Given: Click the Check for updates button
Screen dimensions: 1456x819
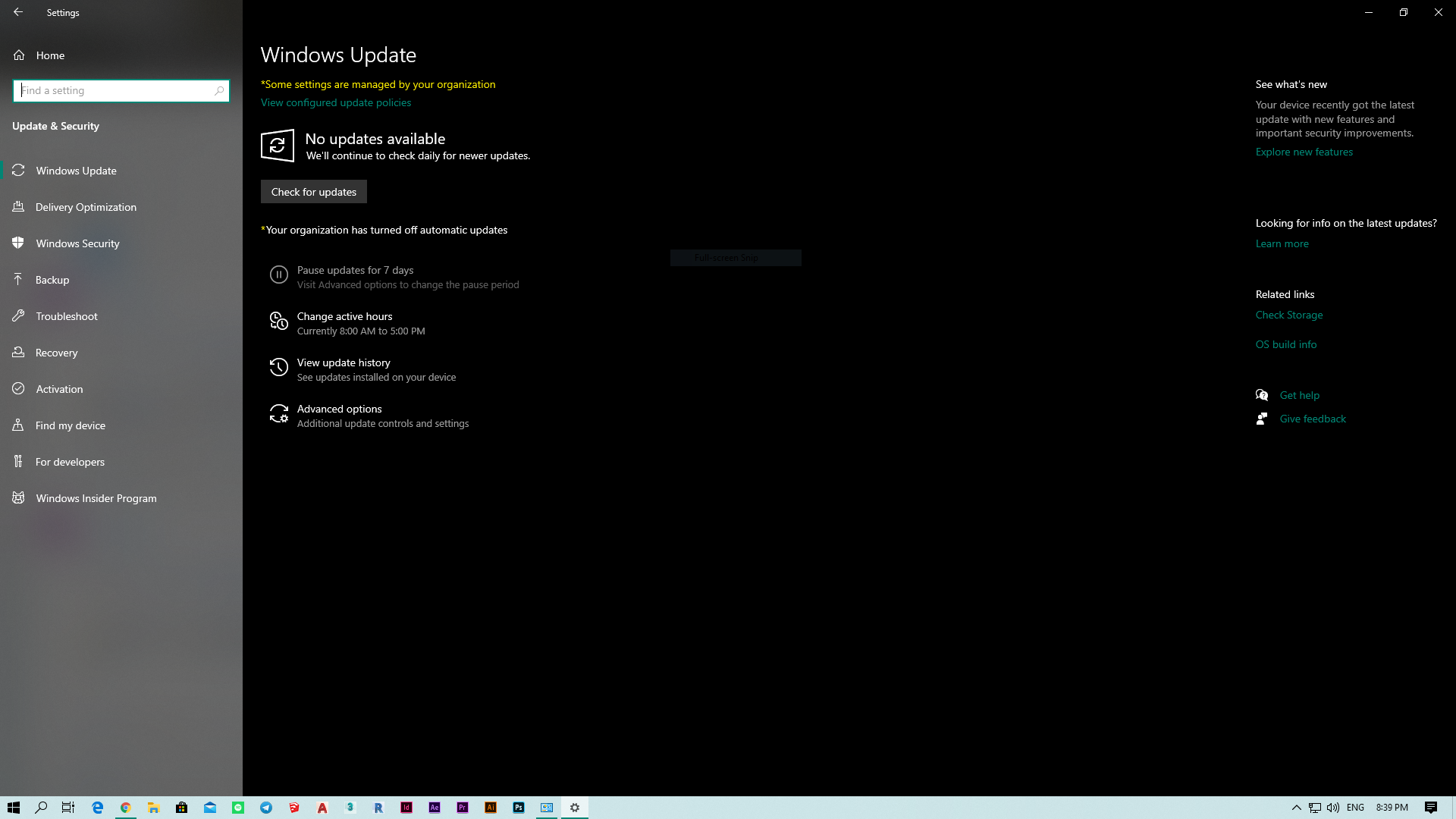Looking at the screenshot, I should (x=314, y=192).
